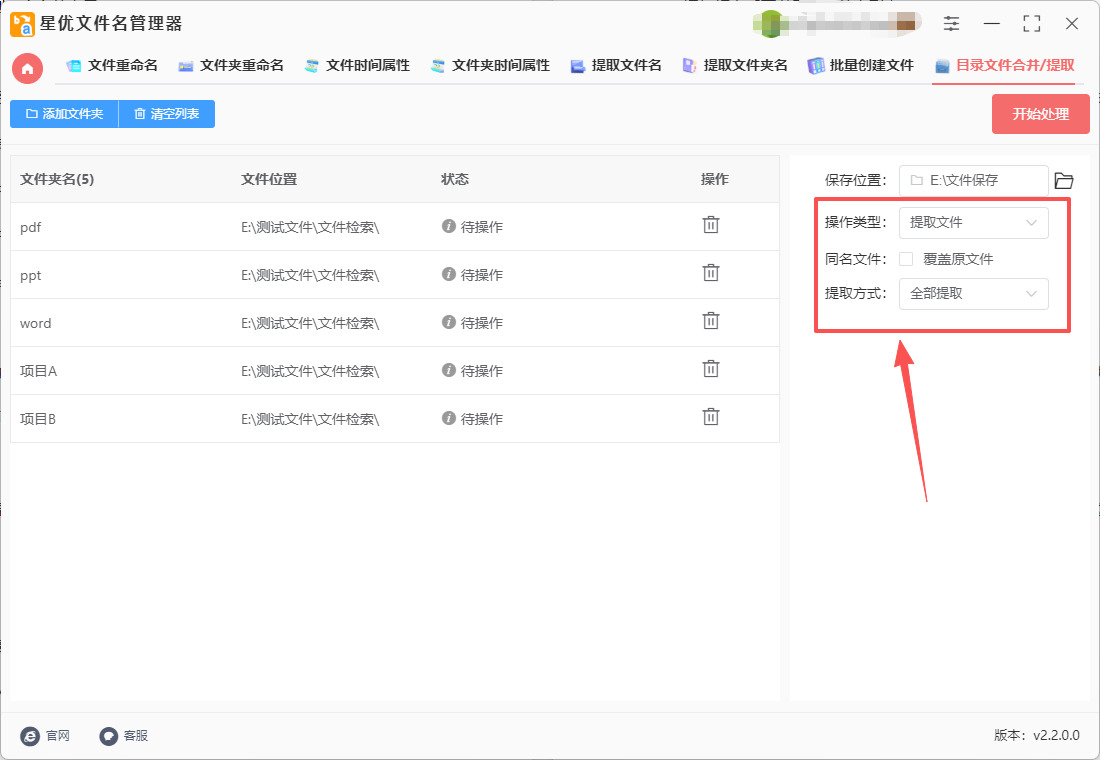Click the 保存位置 path field
The width and height of the screenshot is (1100, 760).
coord(973,181)
